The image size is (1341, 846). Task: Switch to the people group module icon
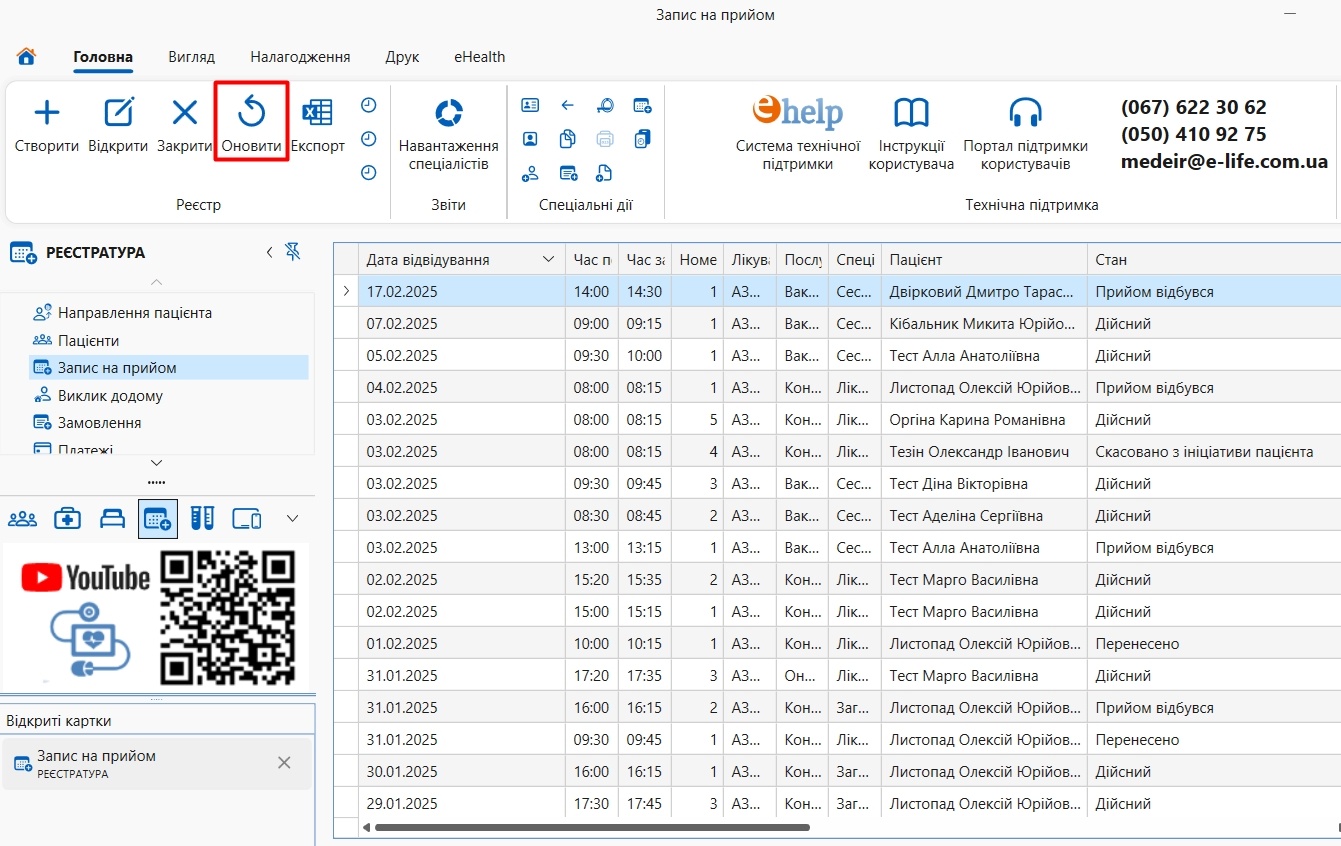[22, 518]
